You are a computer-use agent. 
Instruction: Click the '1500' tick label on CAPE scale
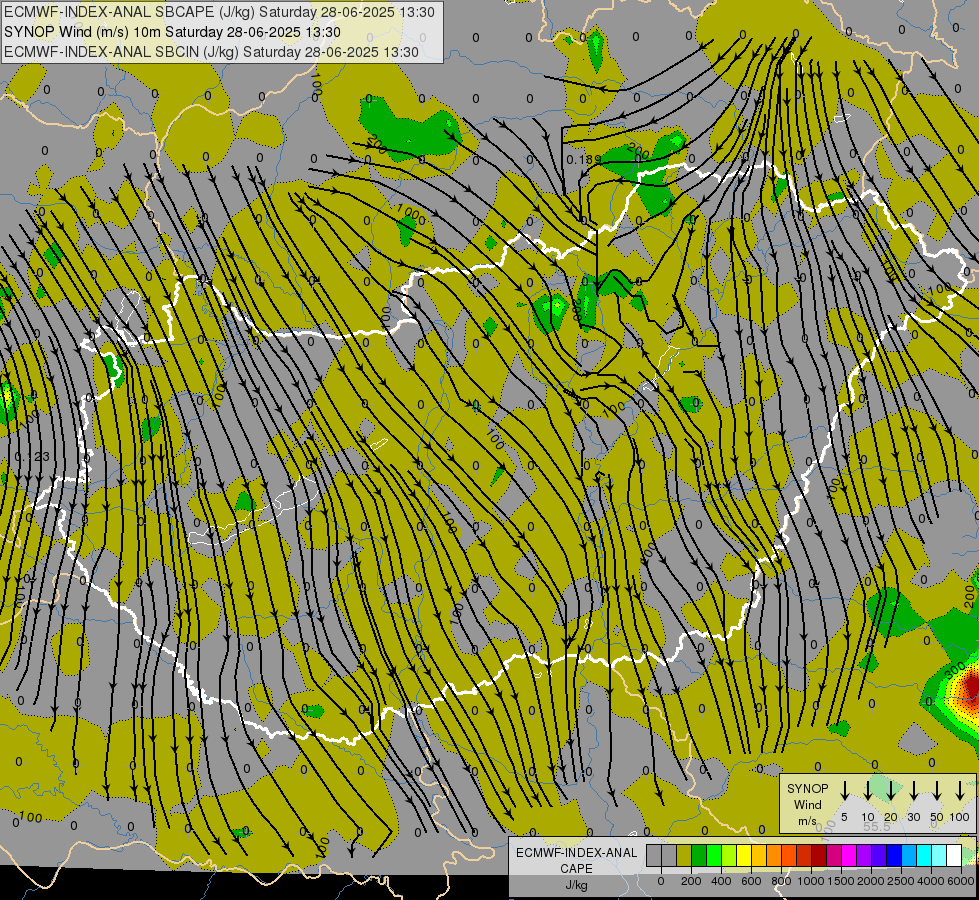pyautogui.click(x=841, y=881)
